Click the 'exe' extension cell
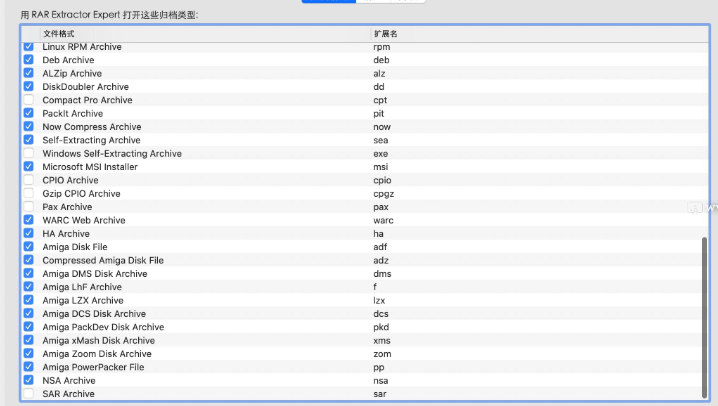This screenshot has height=406, width=718. (x=381, y=153)
